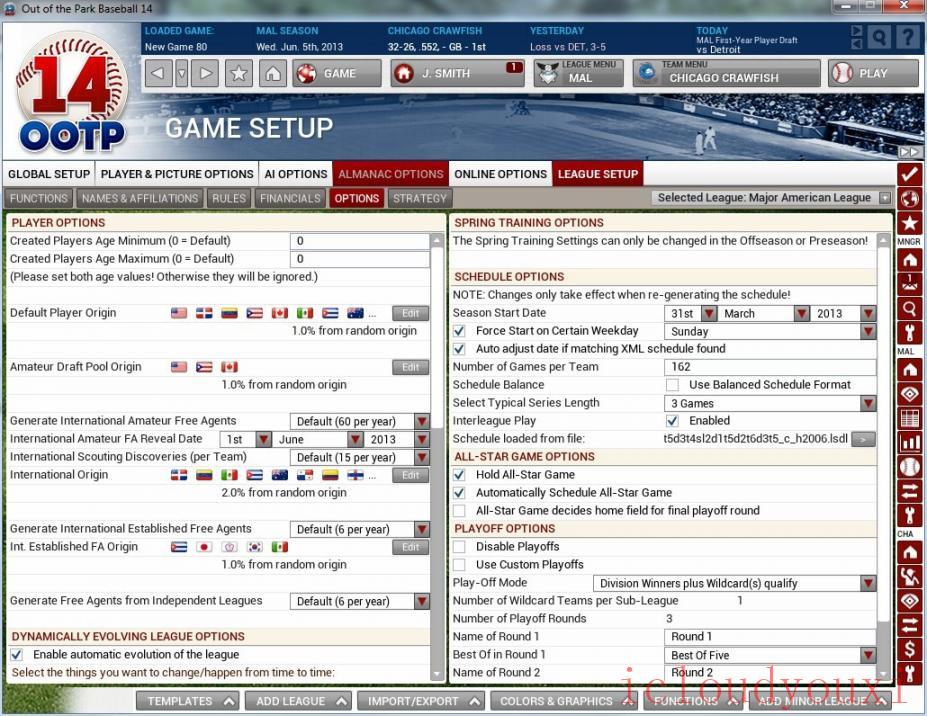Click the MNGR inbox tray icon

pos(909,284)
